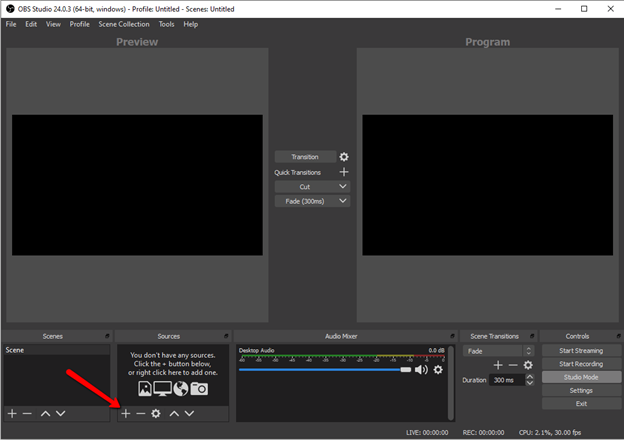
Task: Toggle Studio Mode off
Action: (581, 377)
